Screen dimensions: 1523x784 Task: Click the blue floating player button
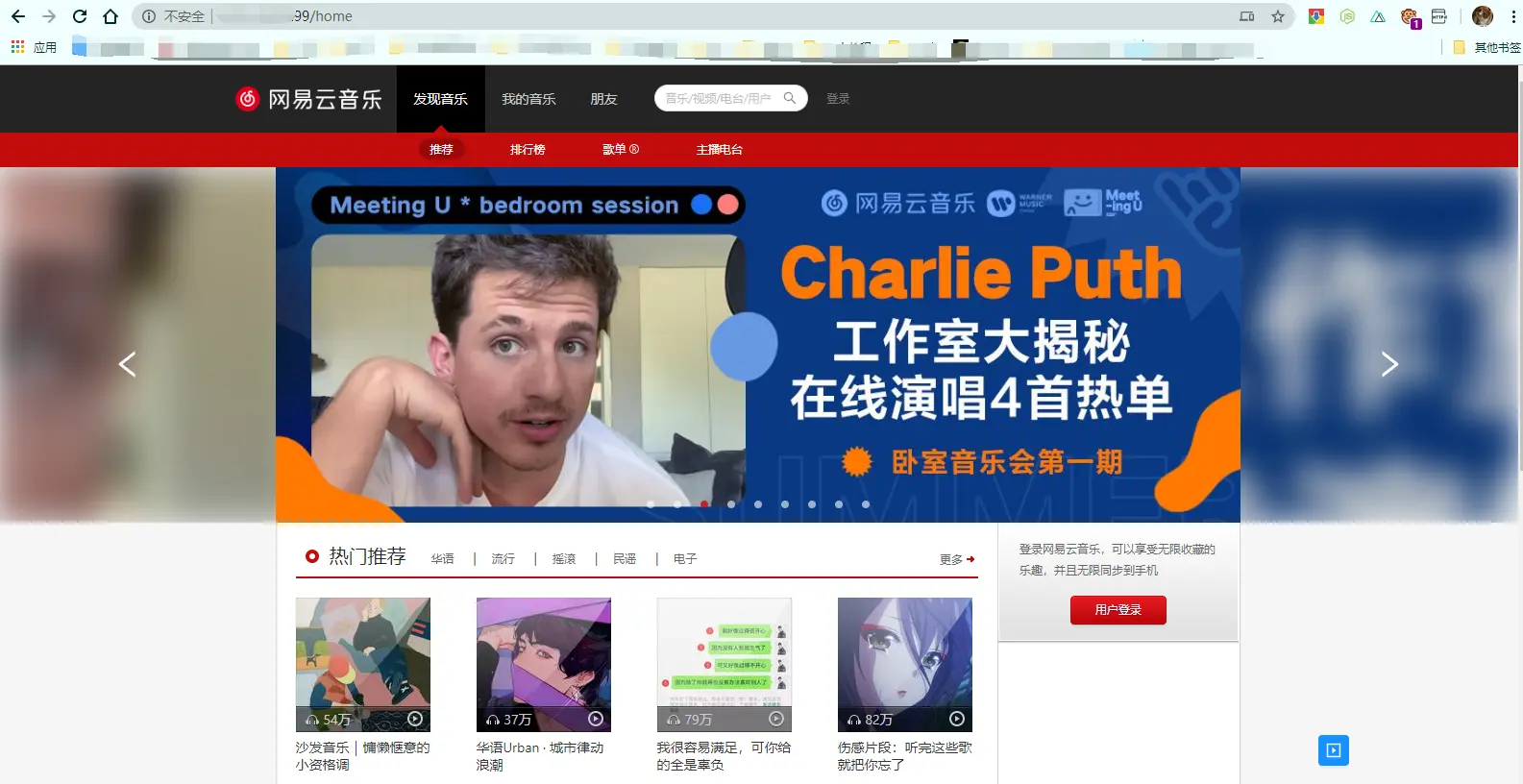(1334, 750)
